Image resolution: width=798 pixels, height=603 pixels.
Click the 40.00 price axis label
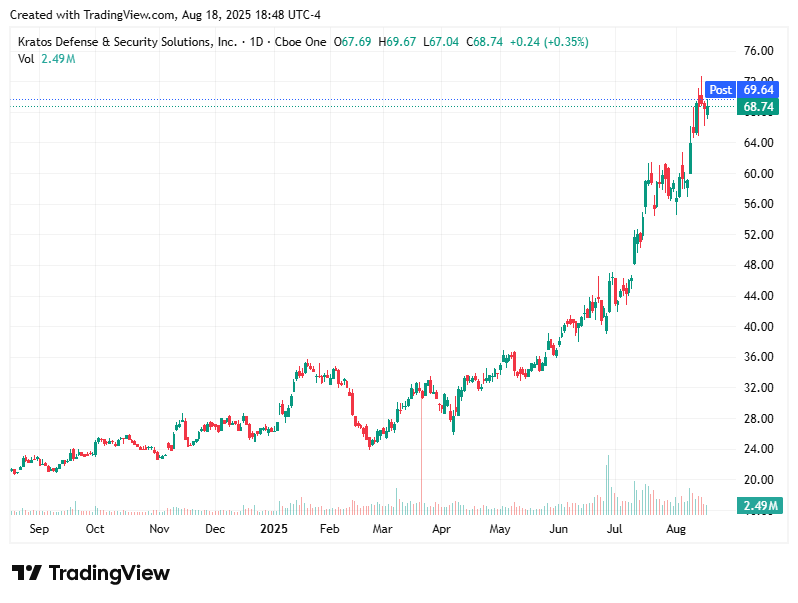[x=758, y=327]
